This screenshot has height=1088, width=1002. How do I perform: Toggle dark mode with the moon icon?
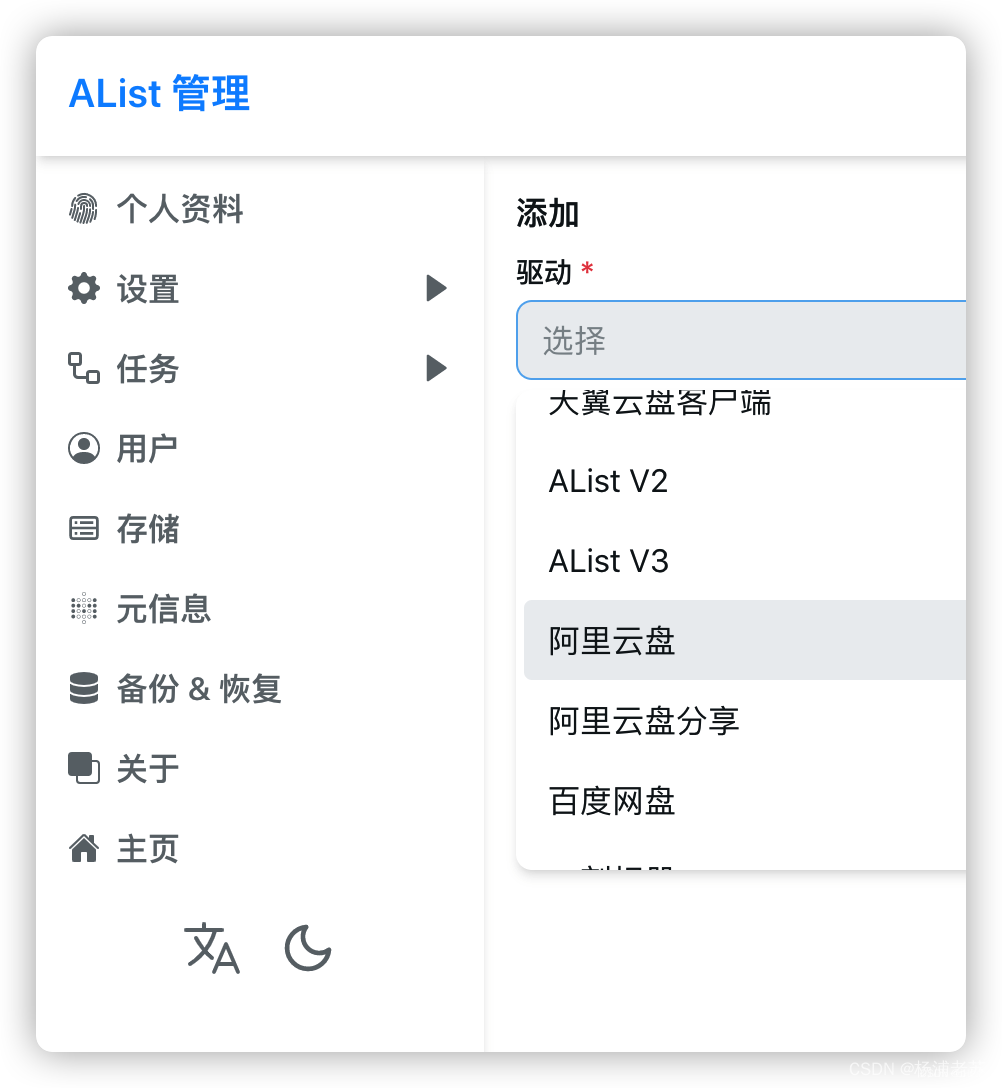[x=307, y=948]
